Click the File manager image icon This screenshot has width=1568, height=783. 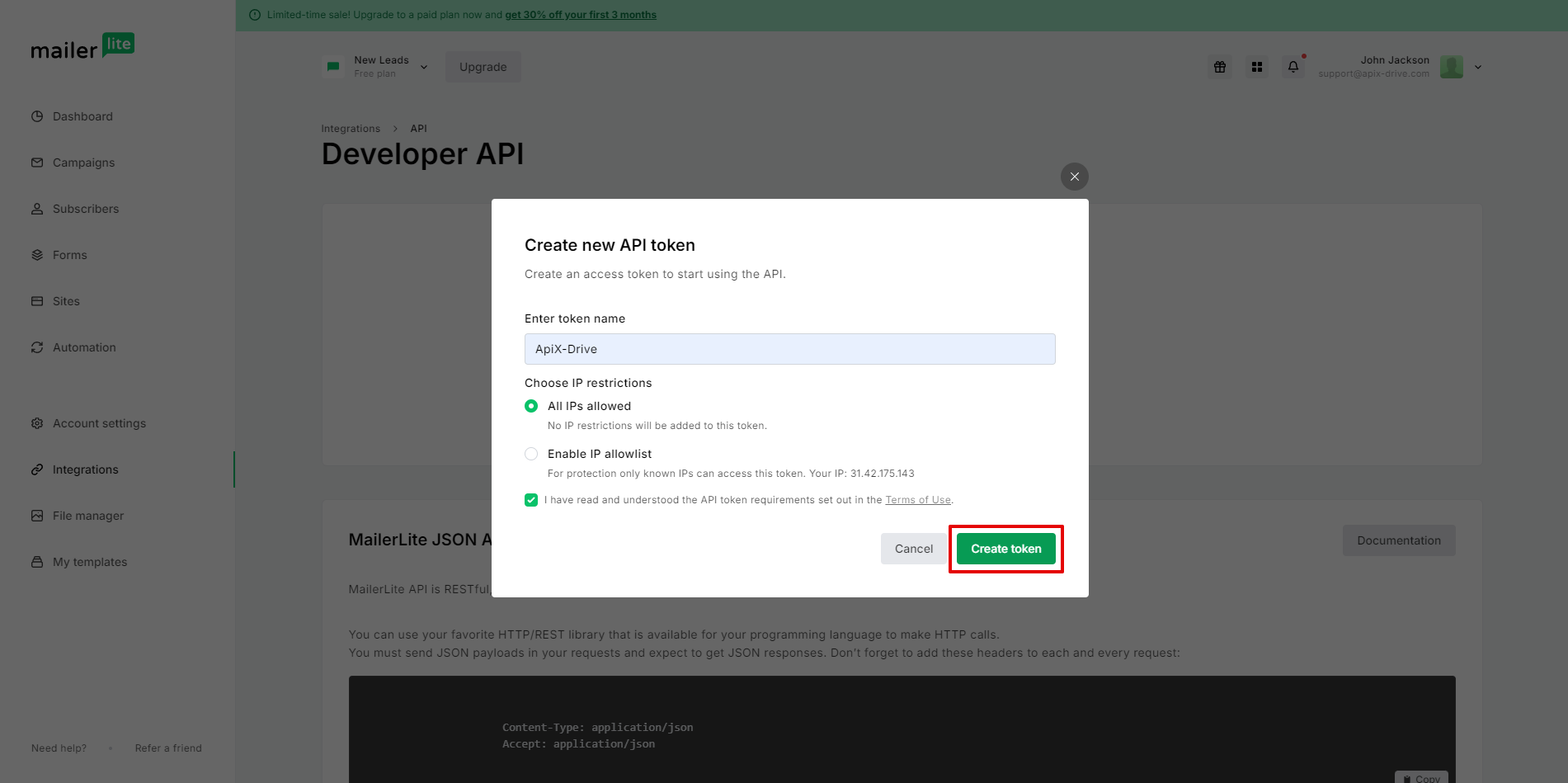[37, 516]
